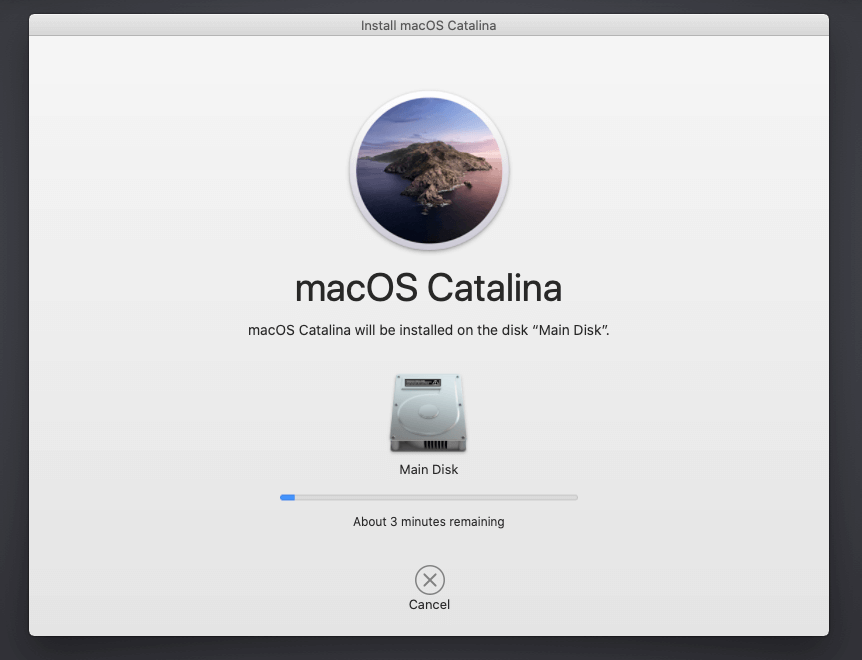Image resolution: width=862 pixels, height=660 pixels.
Task: Click the "Install macOS Catalina" window title
Action: pyautogui.click(x=428, y=25)
